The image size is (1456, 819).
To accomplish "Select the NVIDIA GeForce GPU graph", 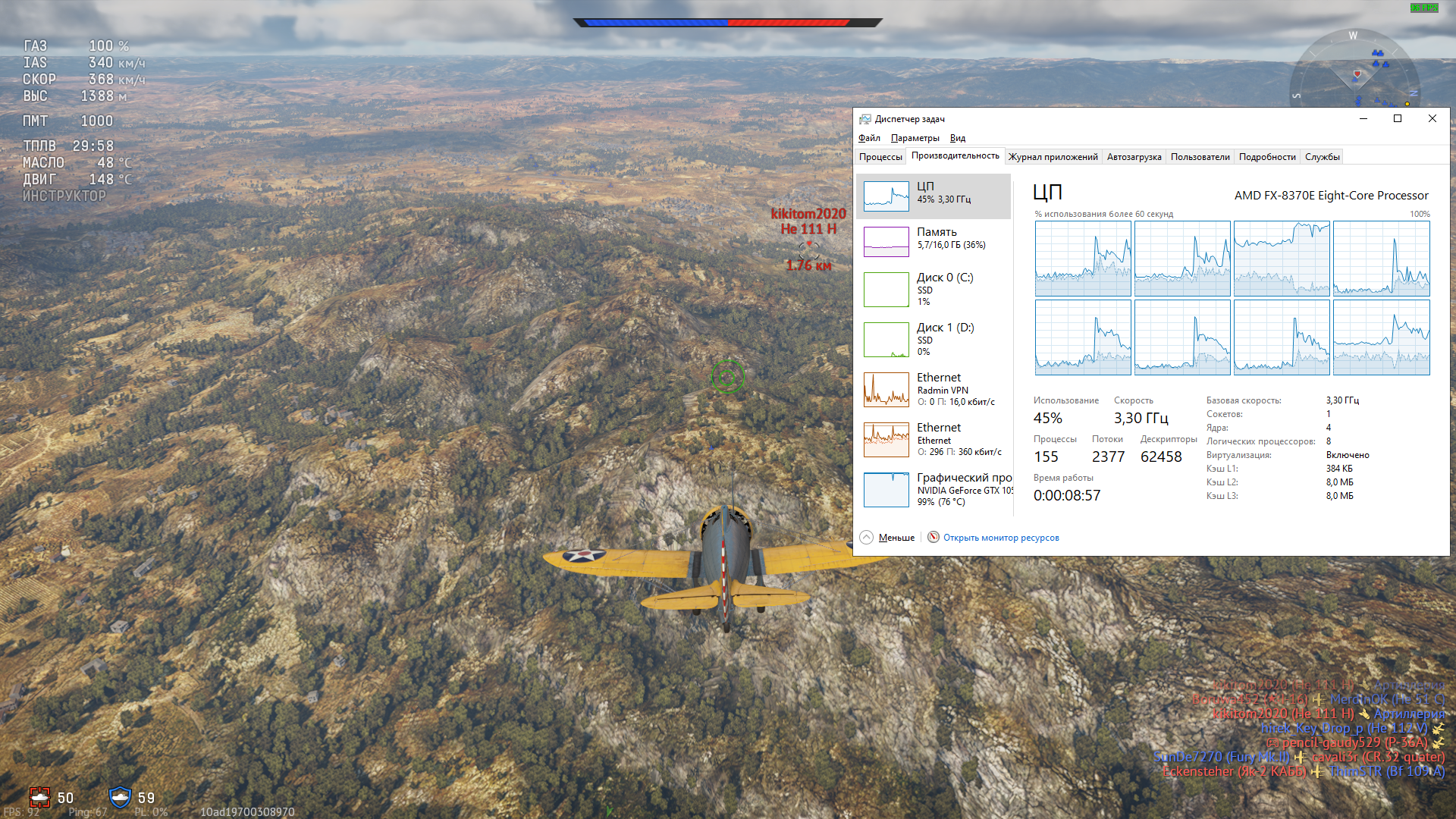I will [x=886, y=490].
